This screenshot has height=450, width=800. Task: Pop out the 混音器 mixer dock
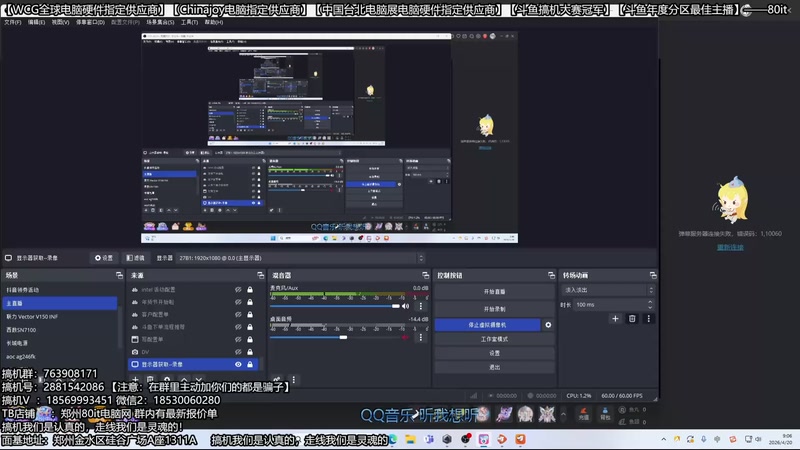click(x=426, y=276)
